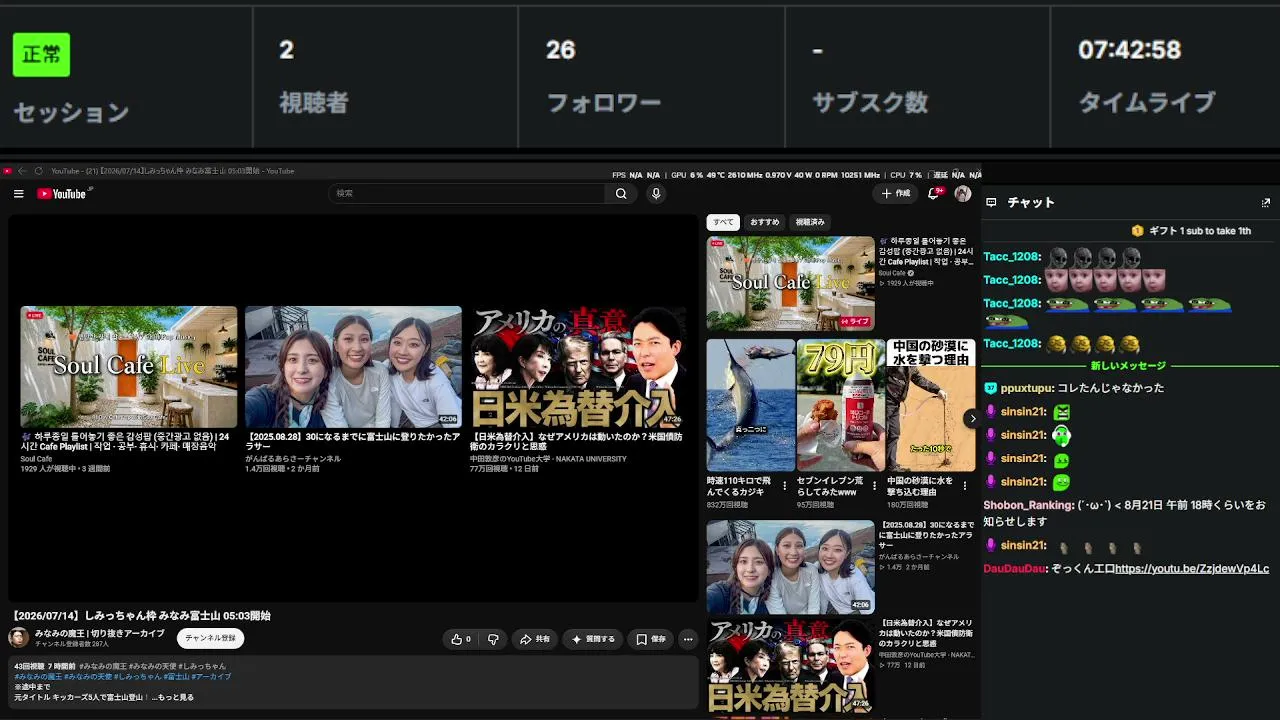Click the 共有 share button
This screenshot has width=1280, height=720.
[534, 639]
